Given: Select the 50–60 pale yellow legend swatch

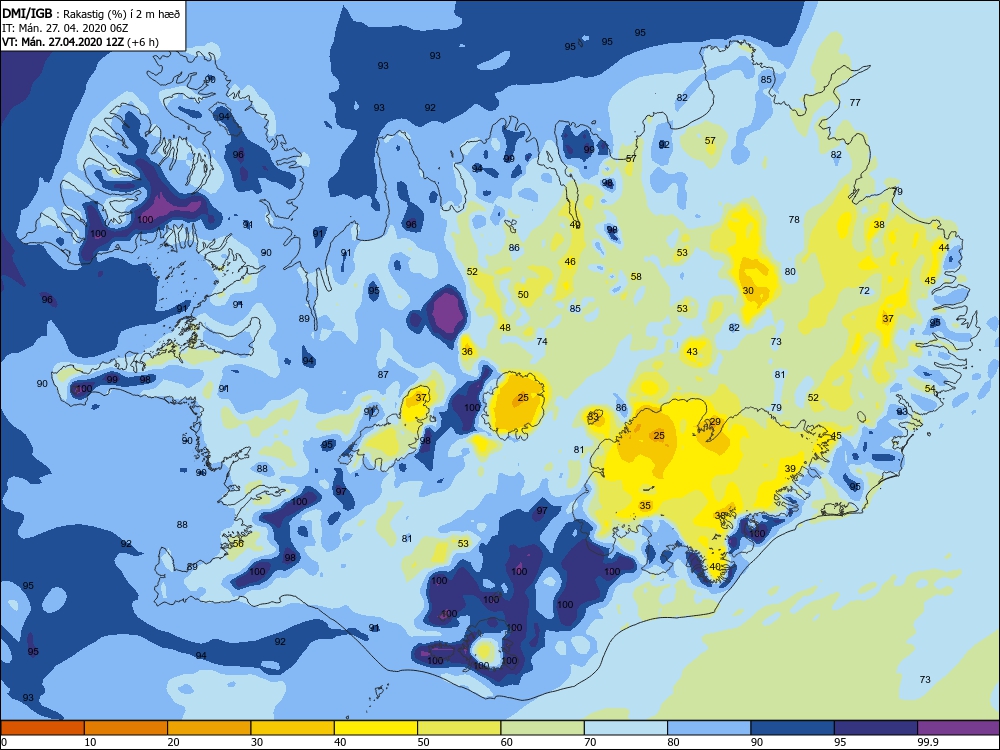Looking at the screenshot, I should click(x=459, y=728).
